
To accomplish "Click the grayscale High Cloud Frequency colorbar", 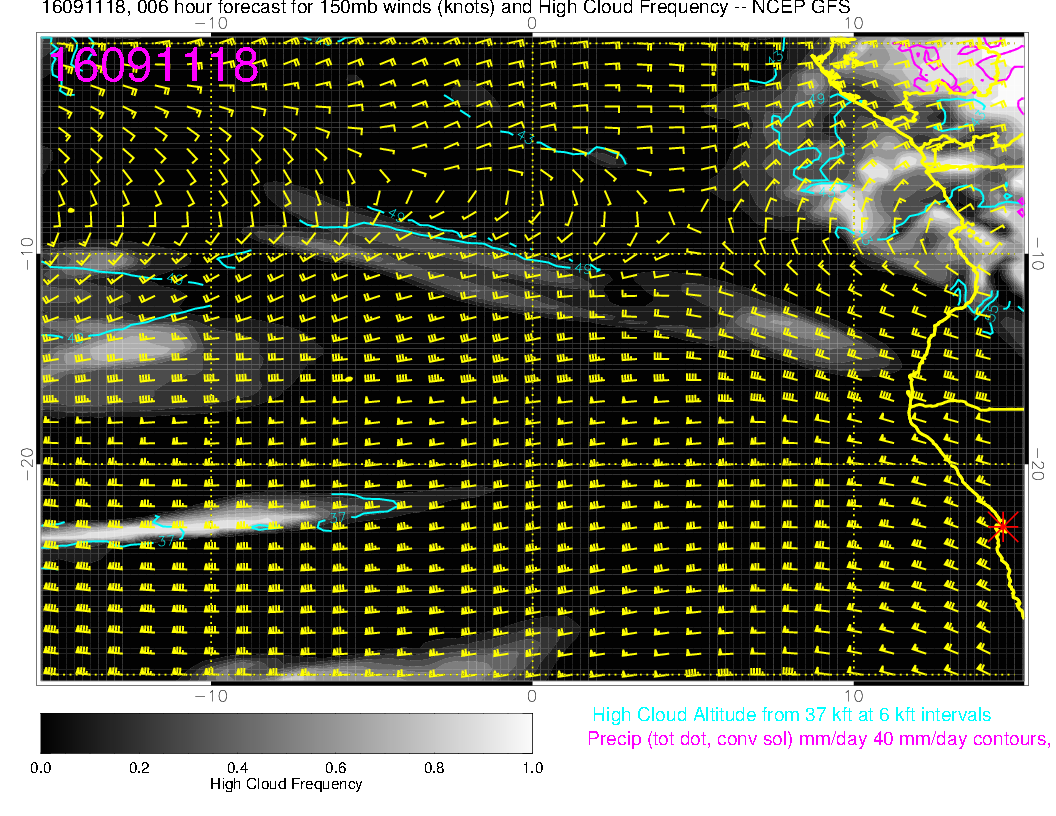I will pos(286,733).
